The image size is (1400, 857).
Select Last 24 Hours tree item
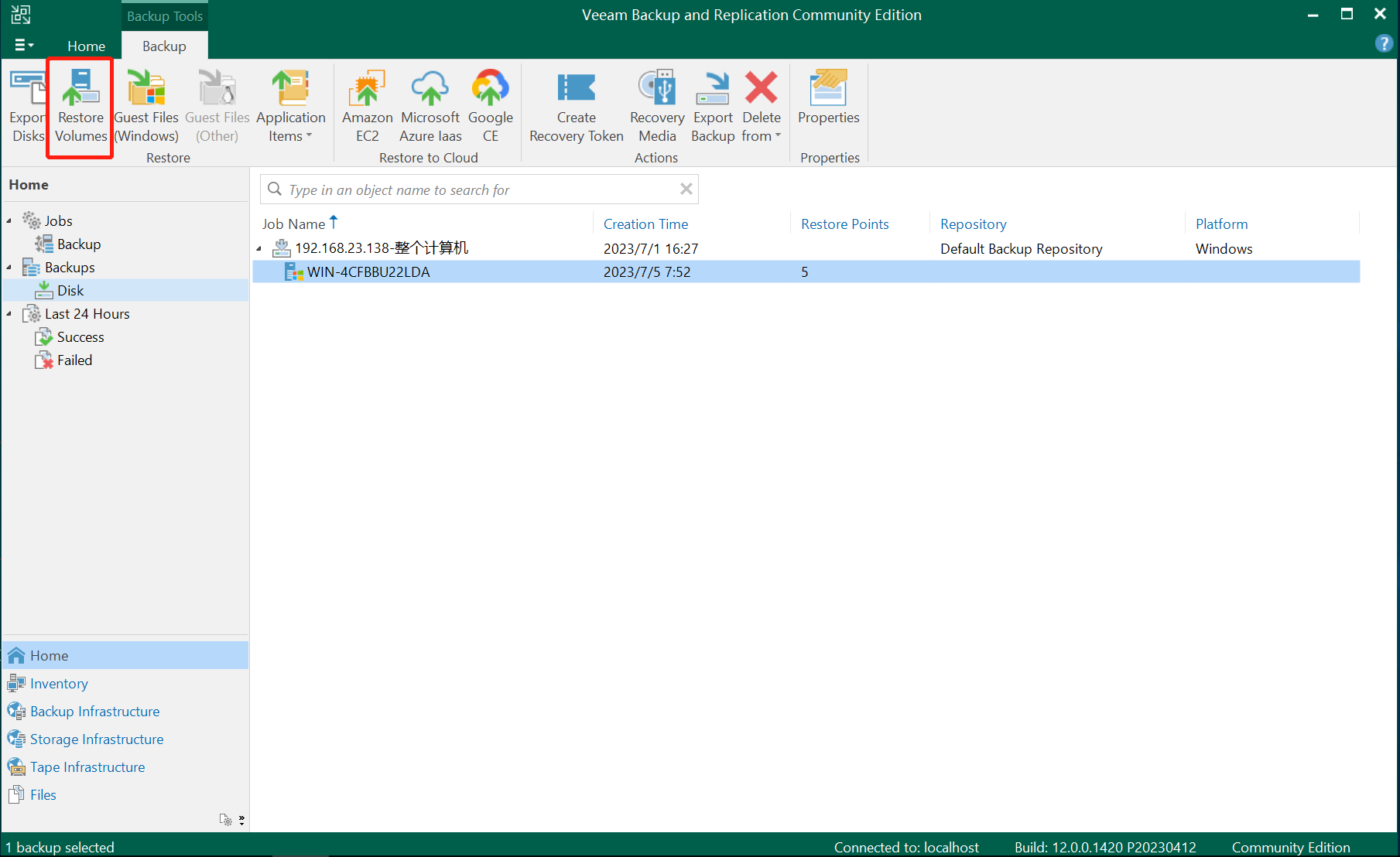87,313
